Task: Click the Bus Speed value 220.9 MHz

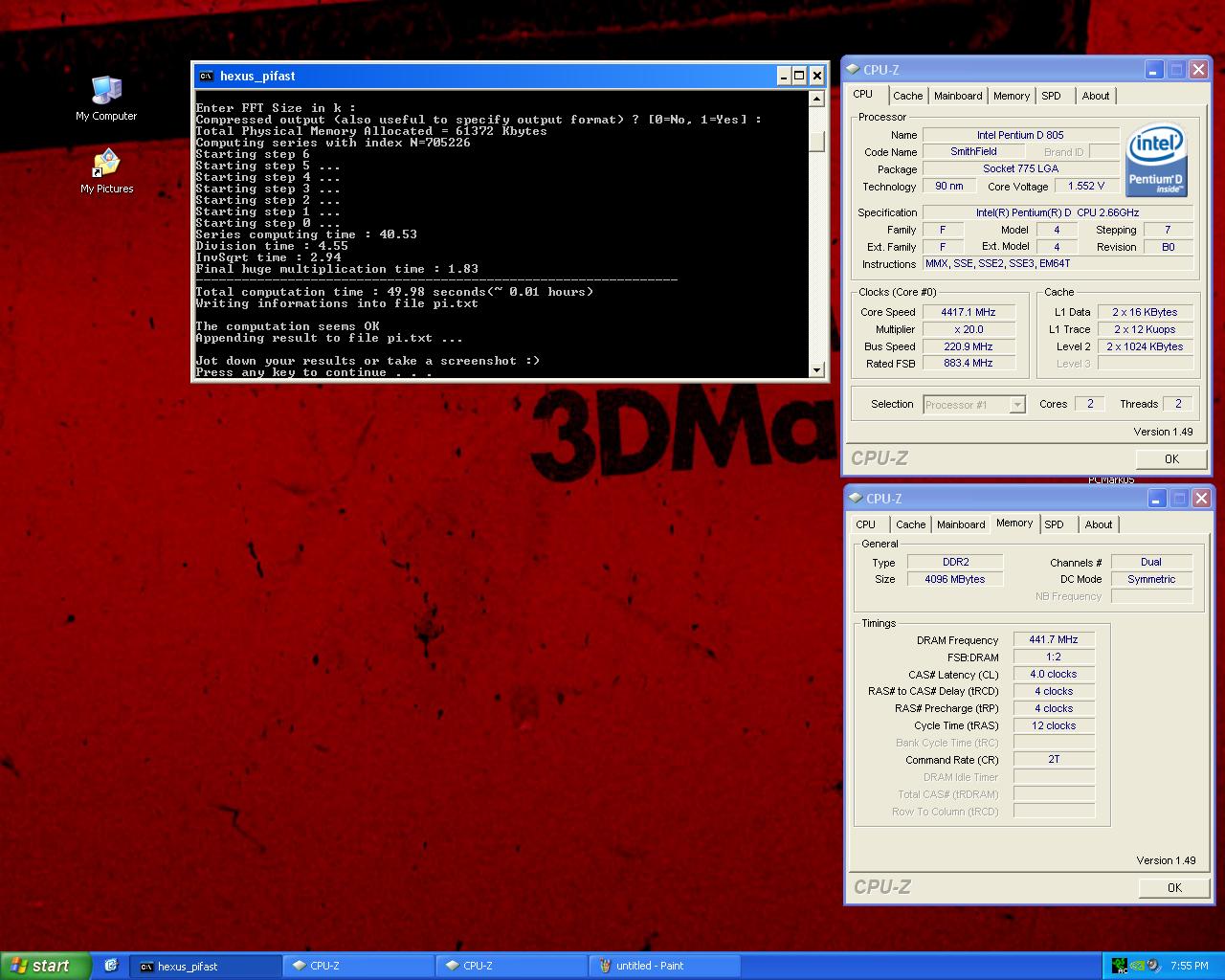Action: [968, 346]
